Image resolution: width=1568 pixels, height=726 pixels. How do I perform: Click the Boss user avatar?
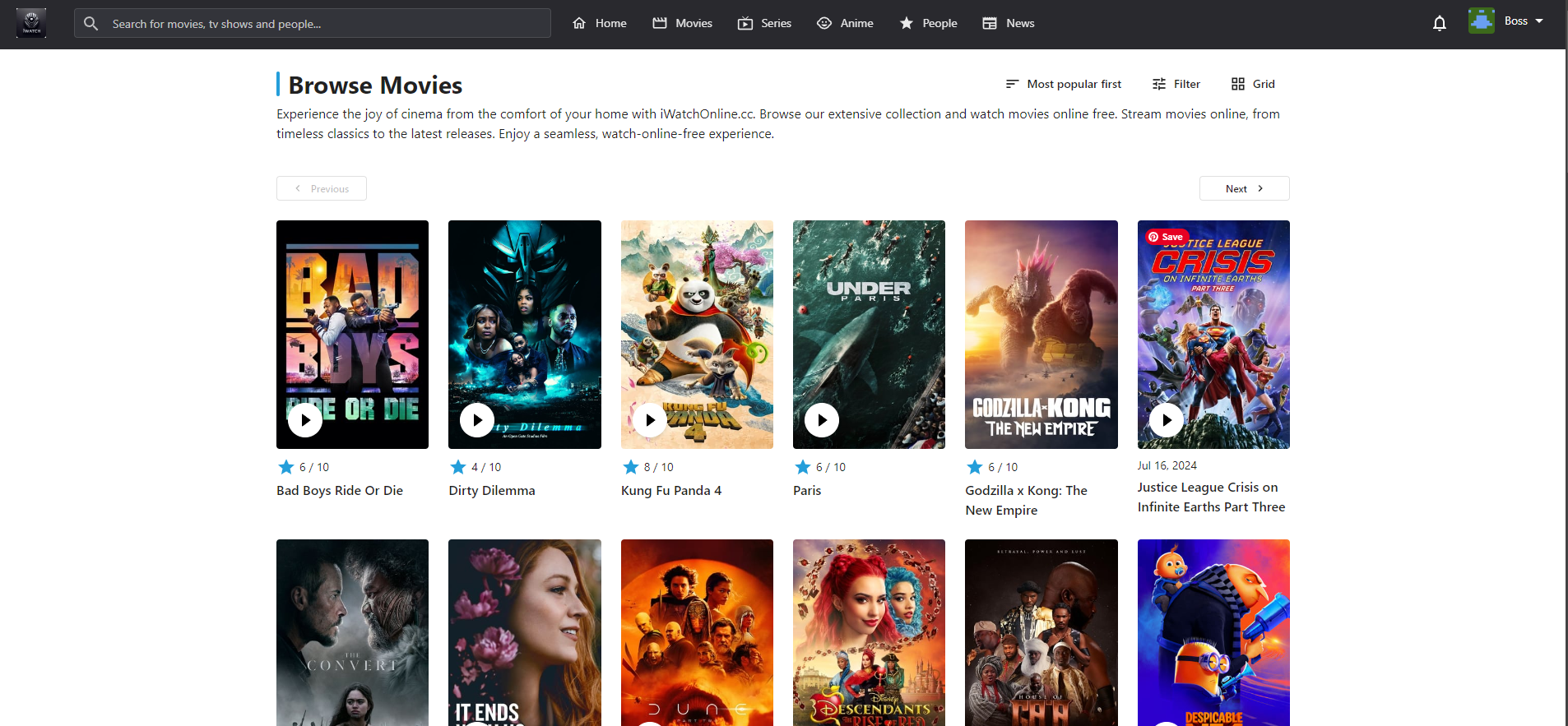[x=1482, y=21]
